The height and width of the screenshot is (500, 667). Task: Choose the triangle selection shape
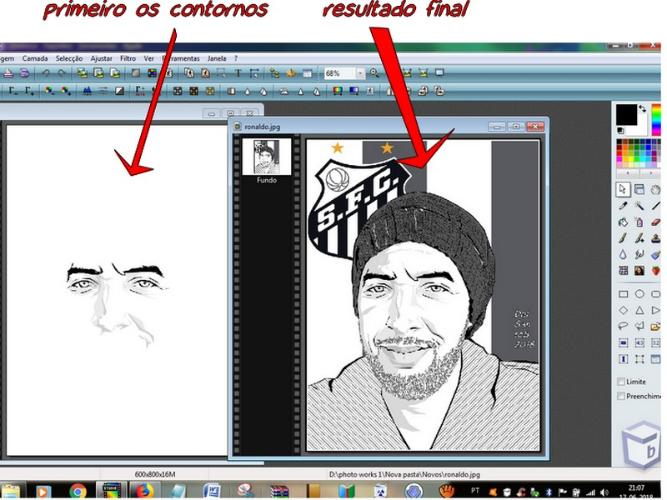tap(639, 310)
